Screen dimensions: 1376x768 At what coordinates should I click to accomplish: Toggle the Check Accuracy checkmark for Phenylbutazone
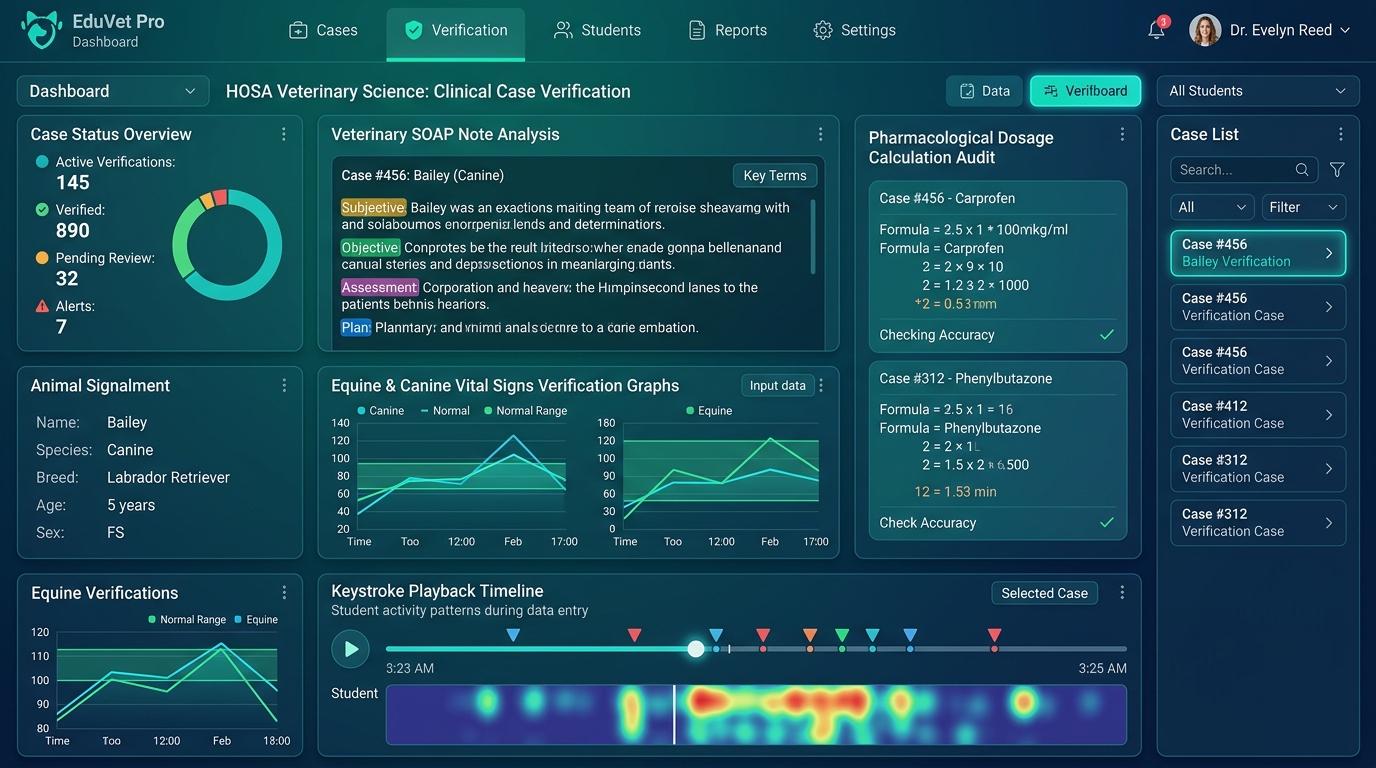tap(1106, 522)
